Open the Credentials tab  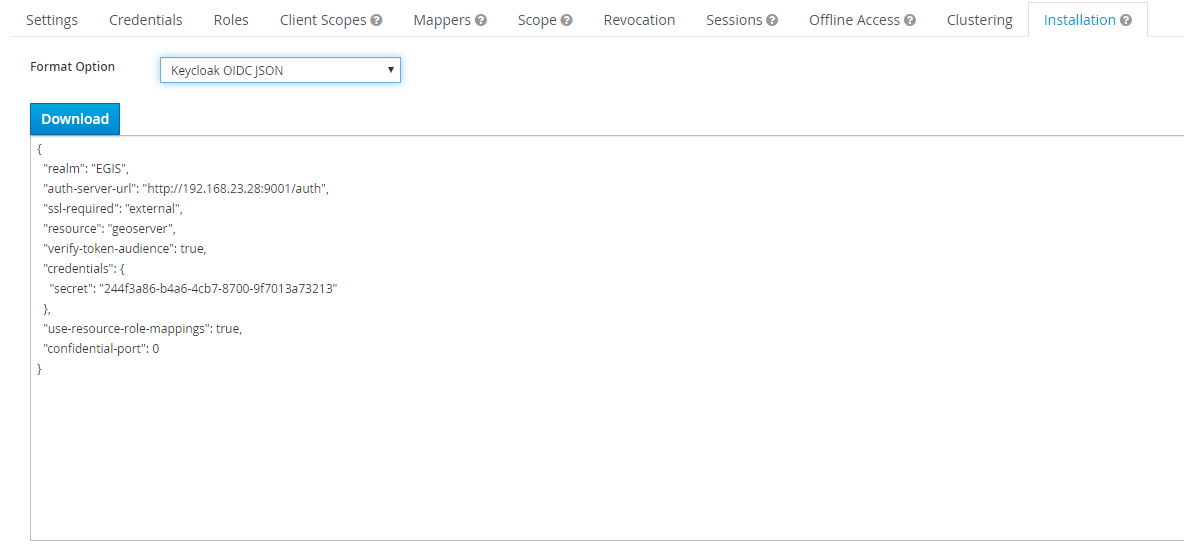pyautogui.click(x=146, y=20)
